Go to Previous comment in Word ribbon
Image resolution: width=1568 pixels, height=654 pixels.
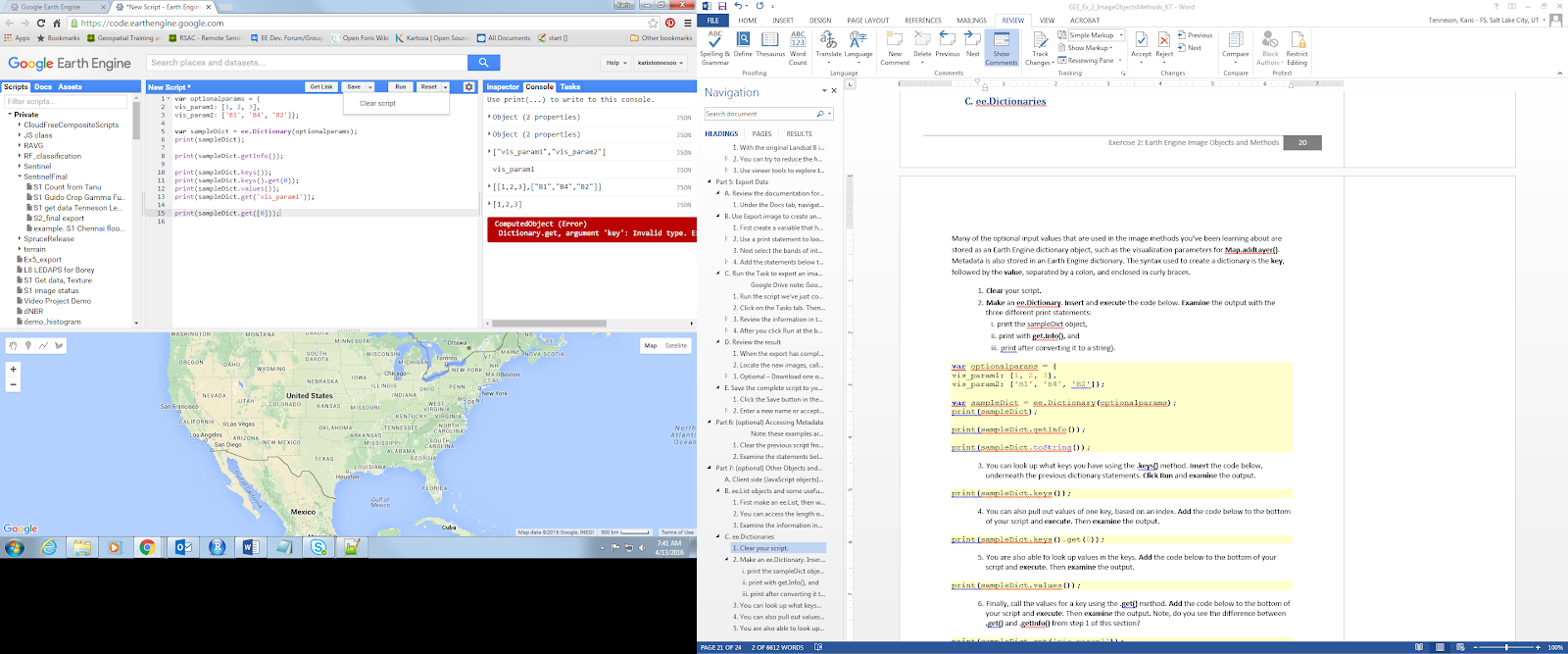tap(948, 46)
